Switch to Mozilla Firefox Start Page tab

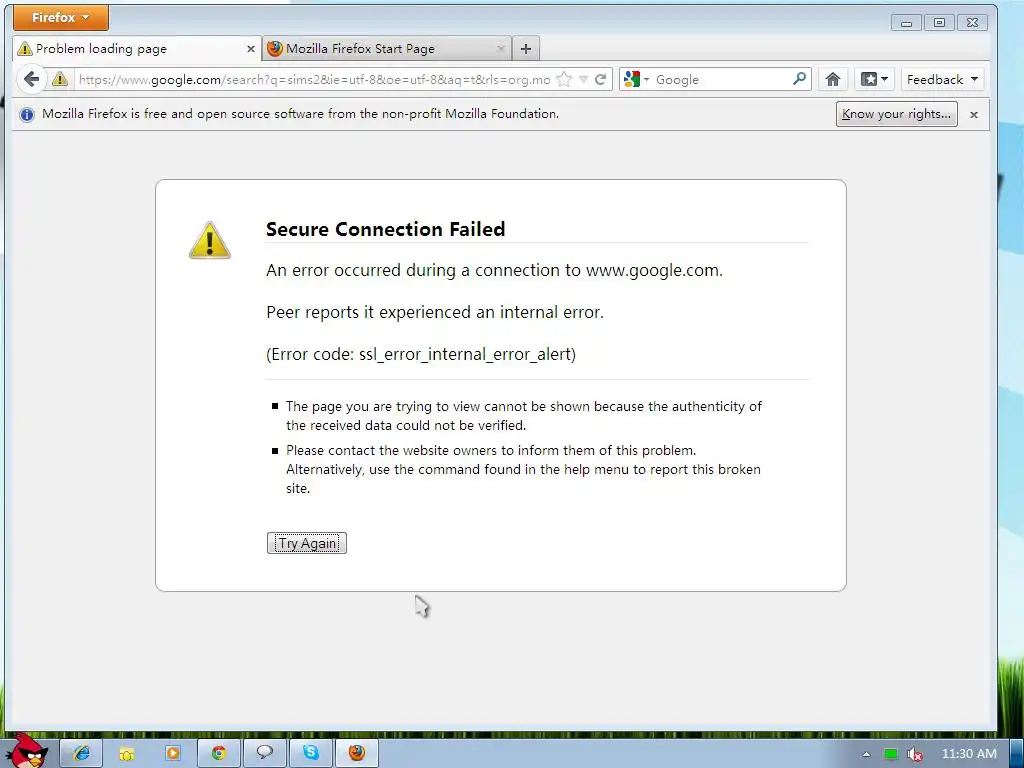point(387,48)
